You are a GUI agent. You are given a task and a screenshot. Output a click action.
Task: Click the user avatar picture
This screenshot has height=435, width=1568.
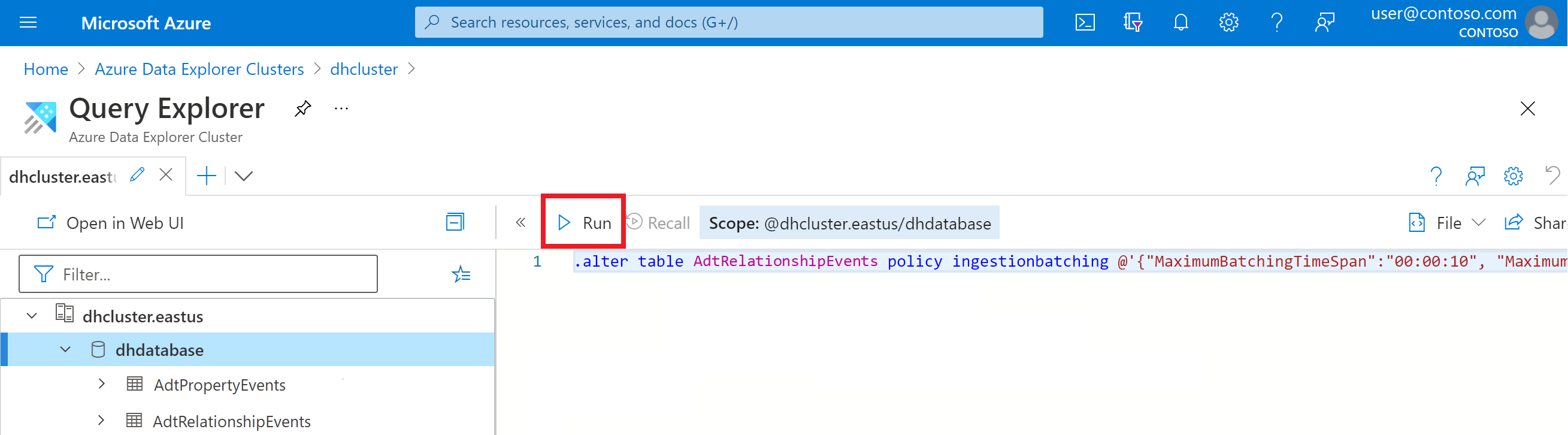click(x=1542, y=23)
